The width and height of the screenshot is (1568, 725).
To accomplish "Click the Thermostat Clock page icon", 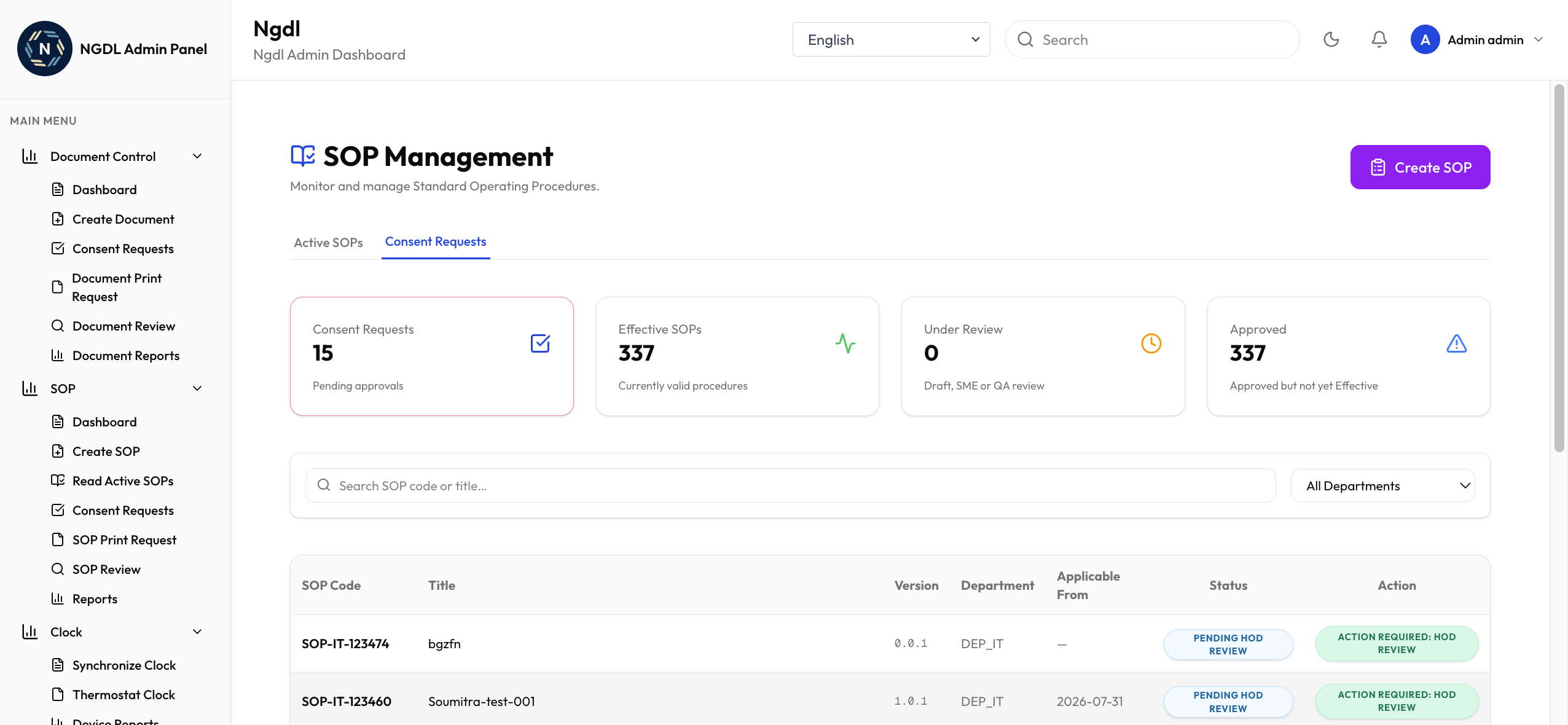I will tap(58, 694).
